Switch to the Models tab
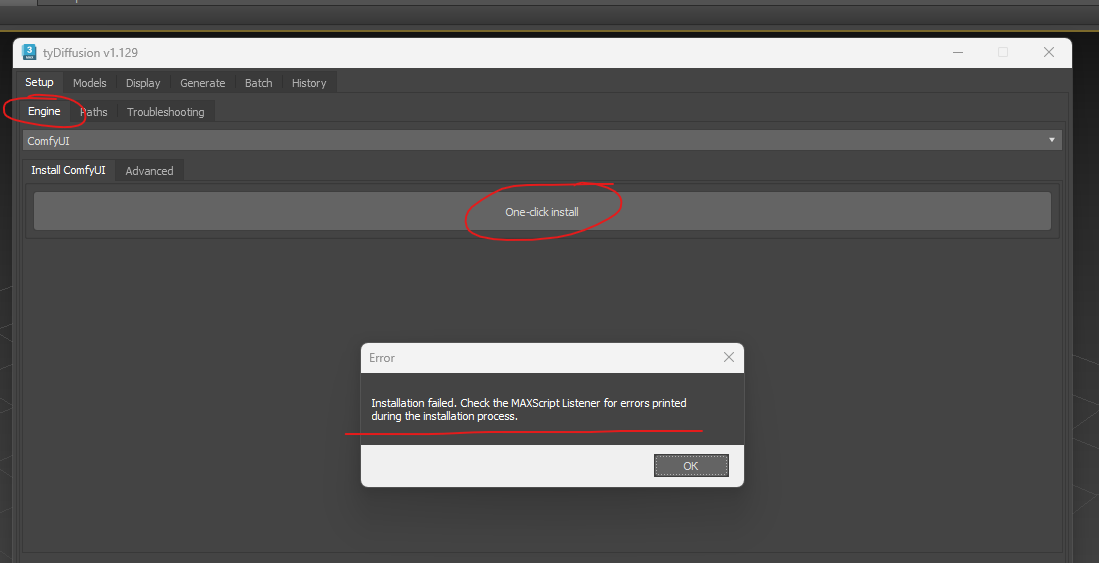 click(x=90, y=83)
